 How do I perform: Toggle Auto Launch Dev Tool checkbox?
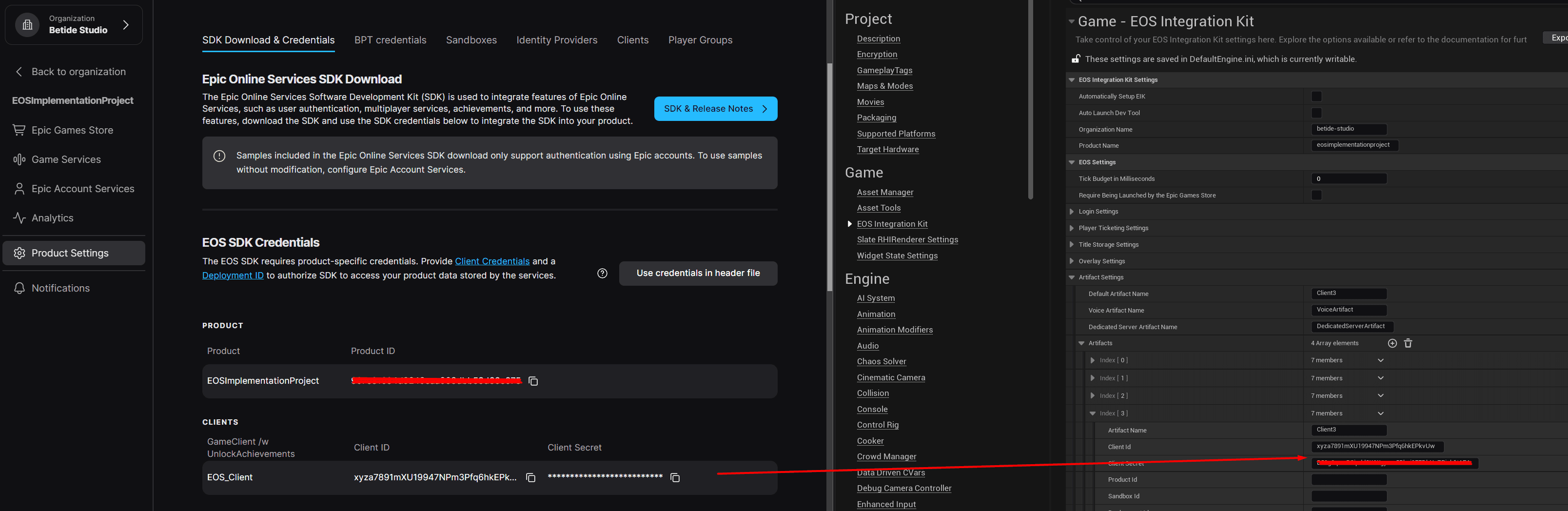(x=1316, y=113)
